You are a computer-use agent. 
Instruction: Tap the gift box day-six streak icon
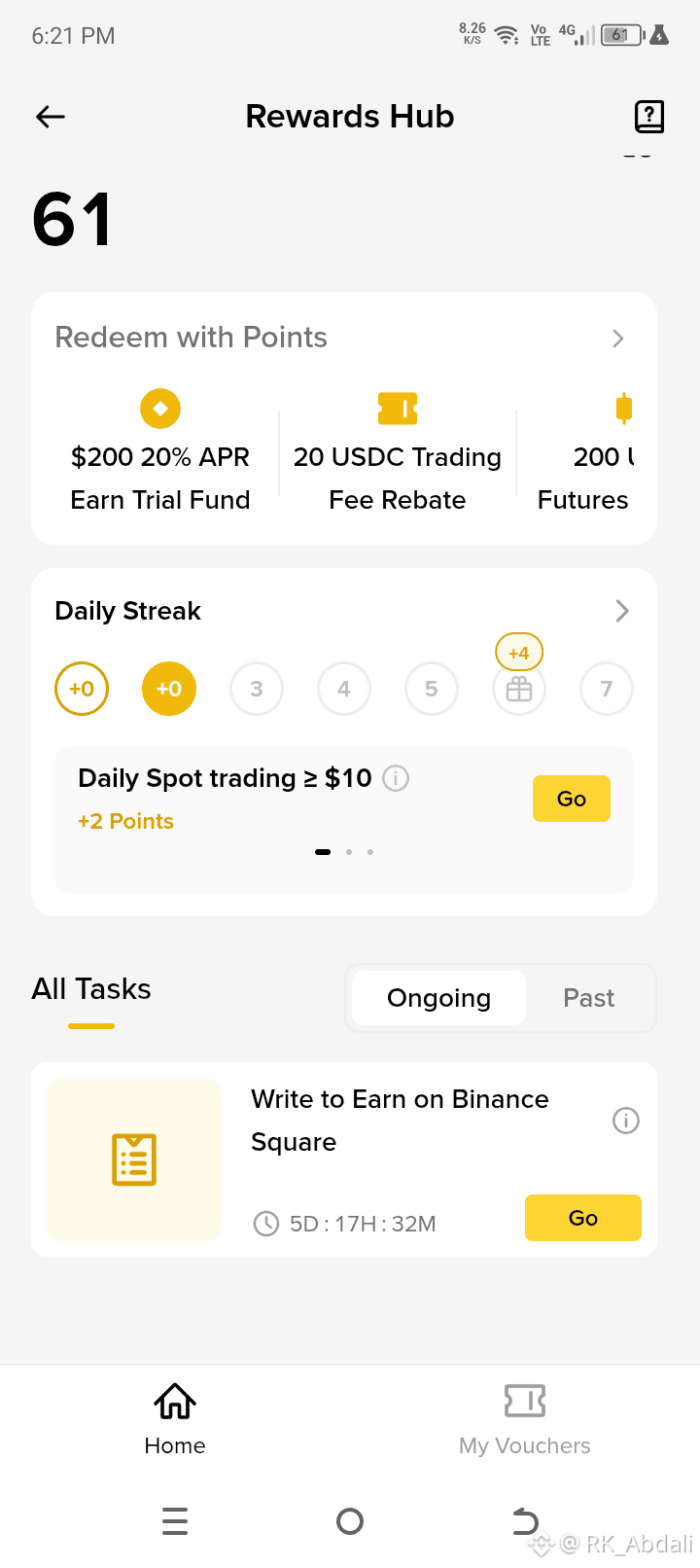pos(519,689)
